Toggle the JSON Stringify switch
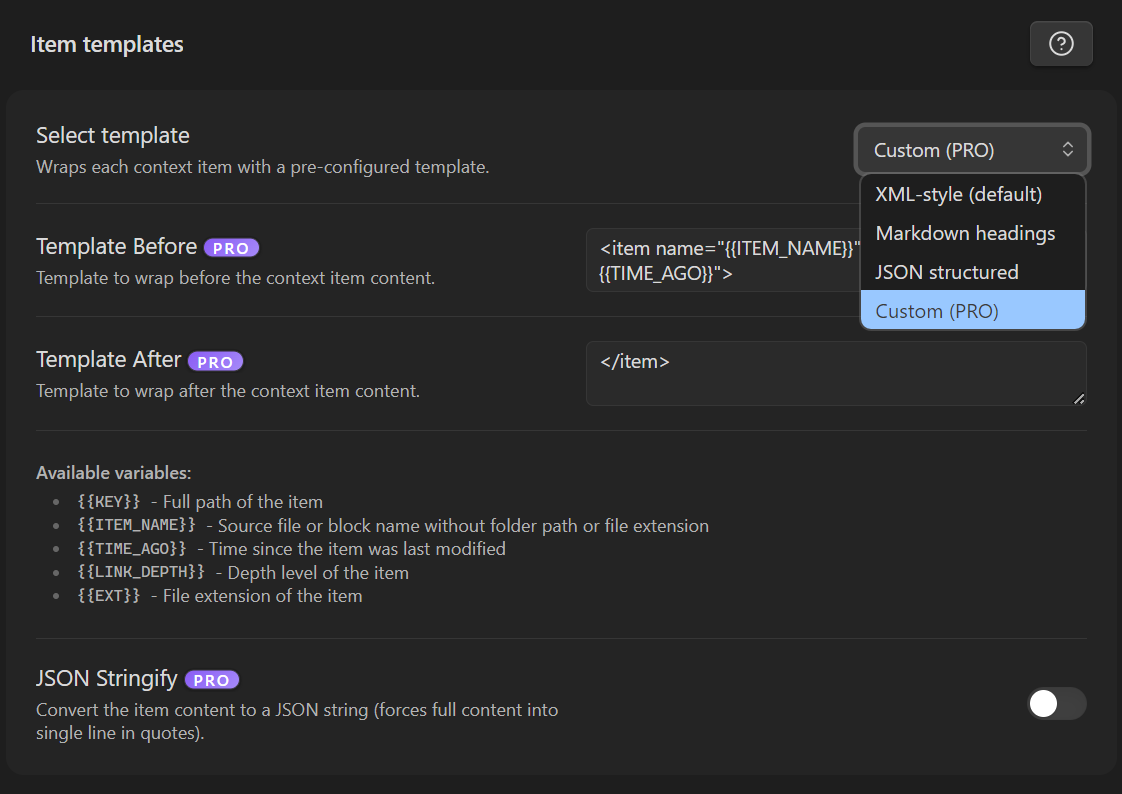 pos(1056,703)
